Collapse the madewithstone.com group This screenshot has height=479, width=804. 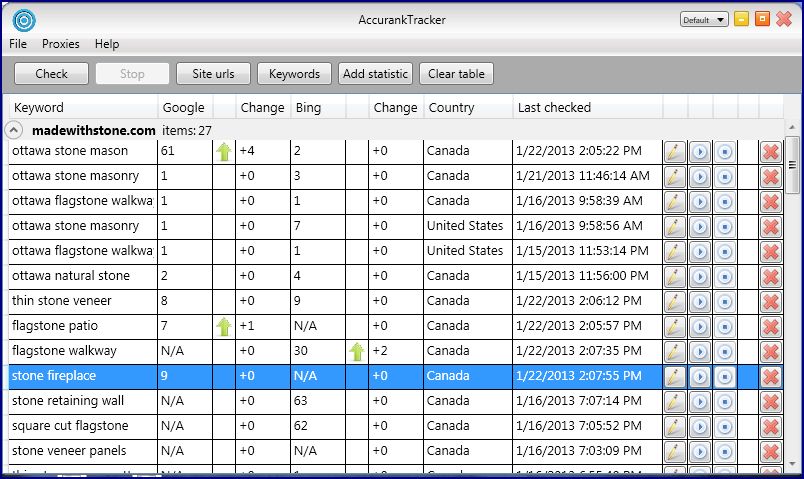(14, 130)
